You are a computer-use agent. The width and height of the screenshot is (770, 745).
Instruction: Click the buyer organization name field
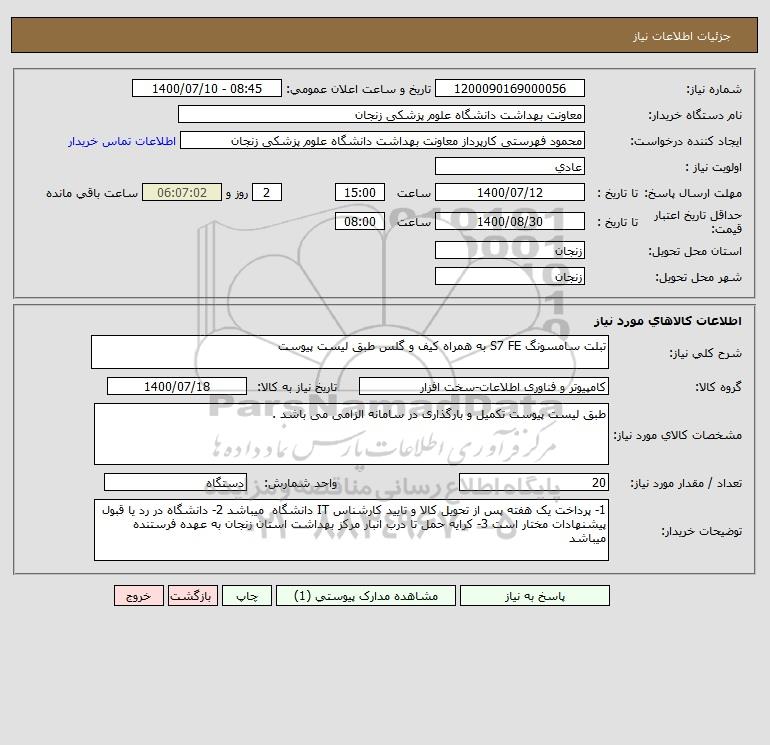coord(381,114)
